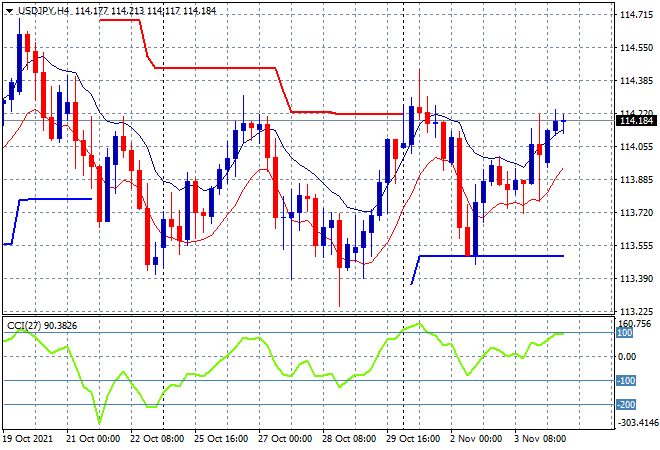This screenshot has width=660, height=450.
Task: Click the 21 Oct 00:00 time label
Action: [x=93, y=439]
